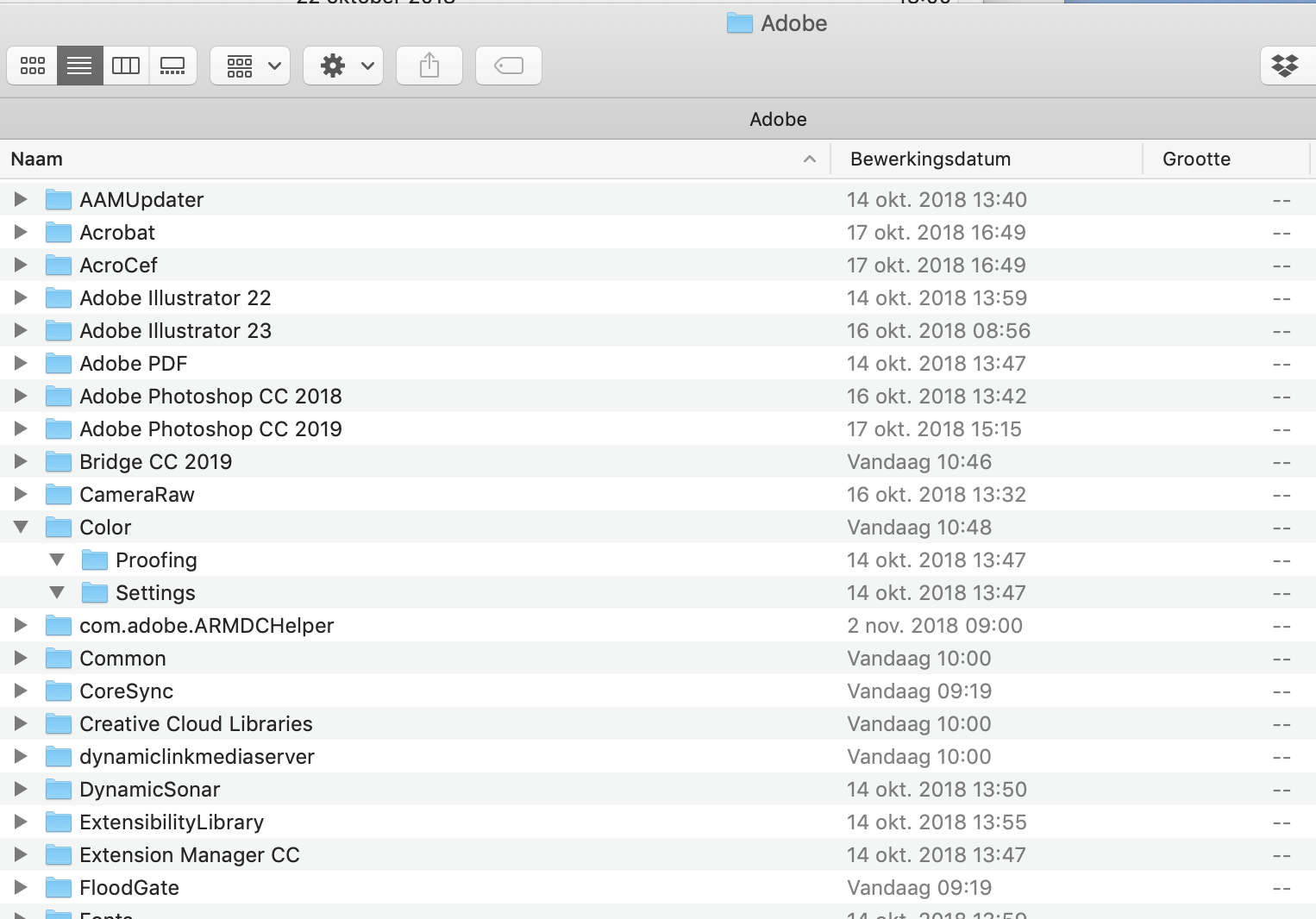The image size is (1316, 919).
Task: Expand the Creative Cloud Libraries folder
Action: coord(21,723)
